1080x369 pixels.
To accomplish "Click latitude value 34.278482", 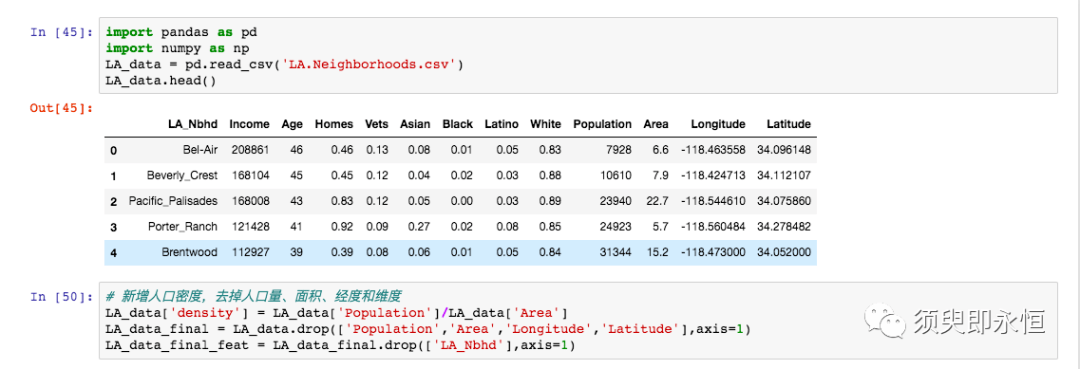I will [784, 226].
